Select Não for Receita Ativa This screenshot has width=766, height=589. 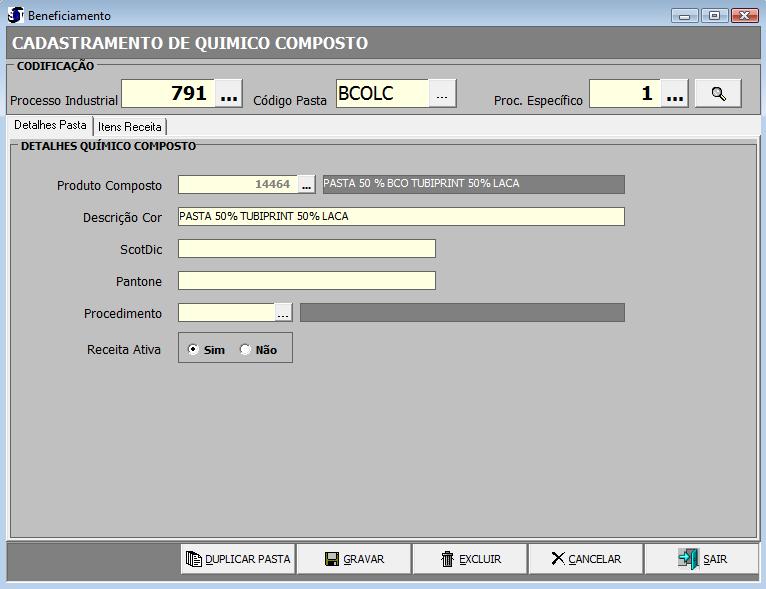click(246, 350)
